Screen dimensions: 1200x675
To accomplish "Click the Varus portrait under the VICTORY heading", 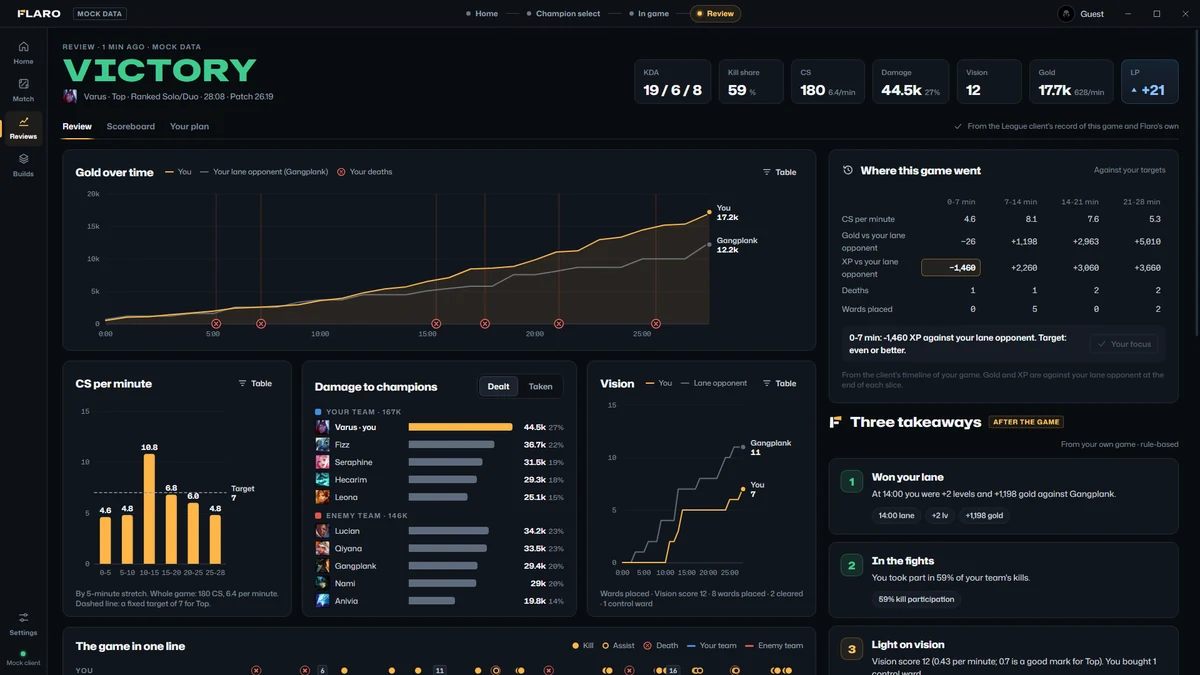I will [70, 97].
